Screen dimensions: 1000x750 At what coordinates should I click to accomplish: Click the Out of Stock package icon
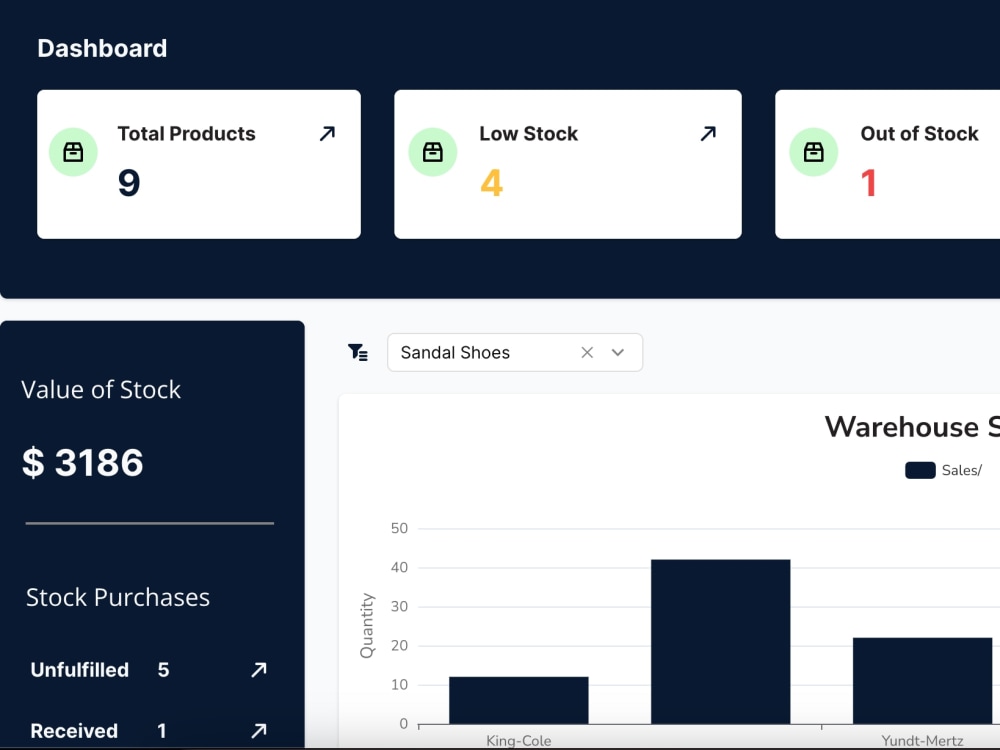(813, 151)
